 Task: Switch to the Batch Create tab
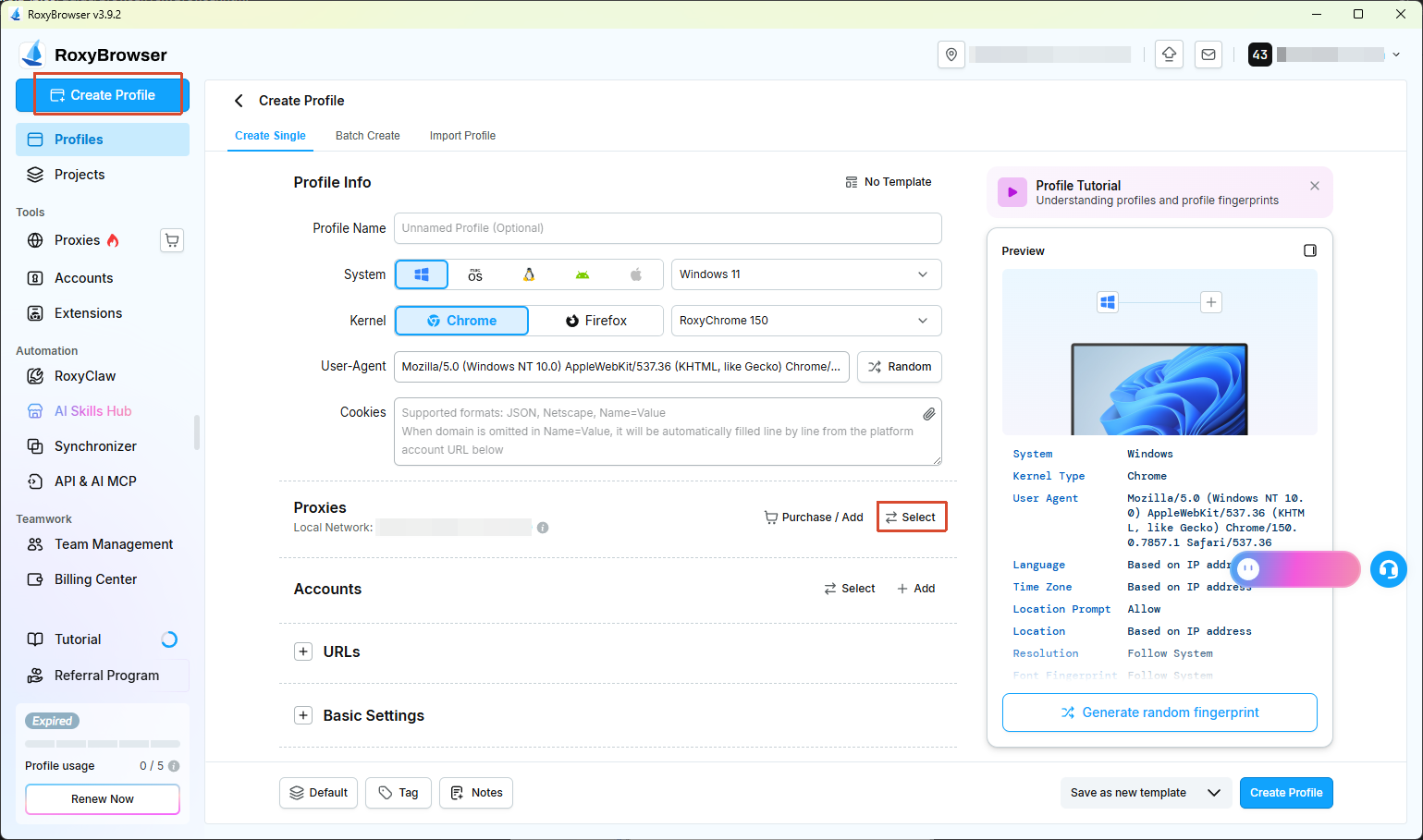pyautogui.click(x=368, y=136)
